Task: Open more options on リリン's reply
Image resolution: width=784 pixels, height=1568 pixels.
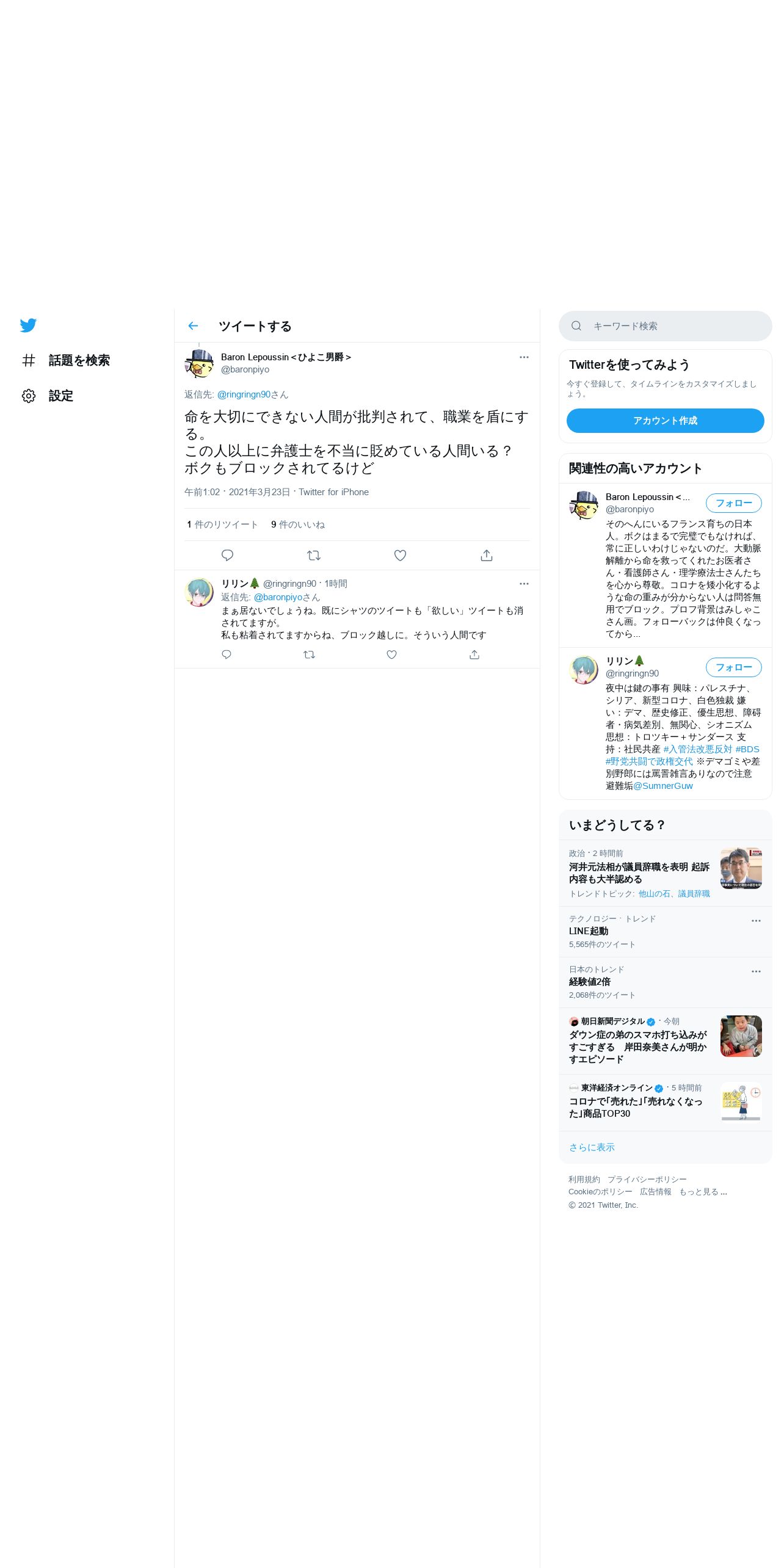Action: 524,584
